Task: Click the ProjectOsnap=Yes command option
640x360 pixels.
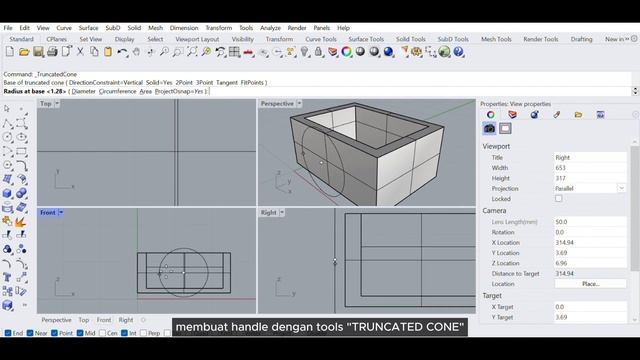Action: point(179,91)
